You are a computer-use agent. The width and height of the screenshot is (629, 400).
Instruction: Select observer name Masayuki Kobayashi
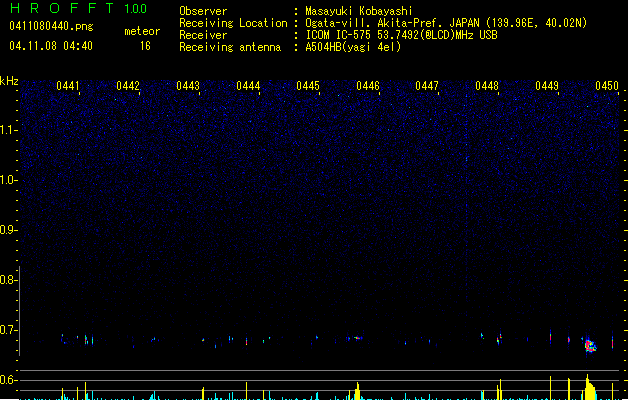coord(359,11)
